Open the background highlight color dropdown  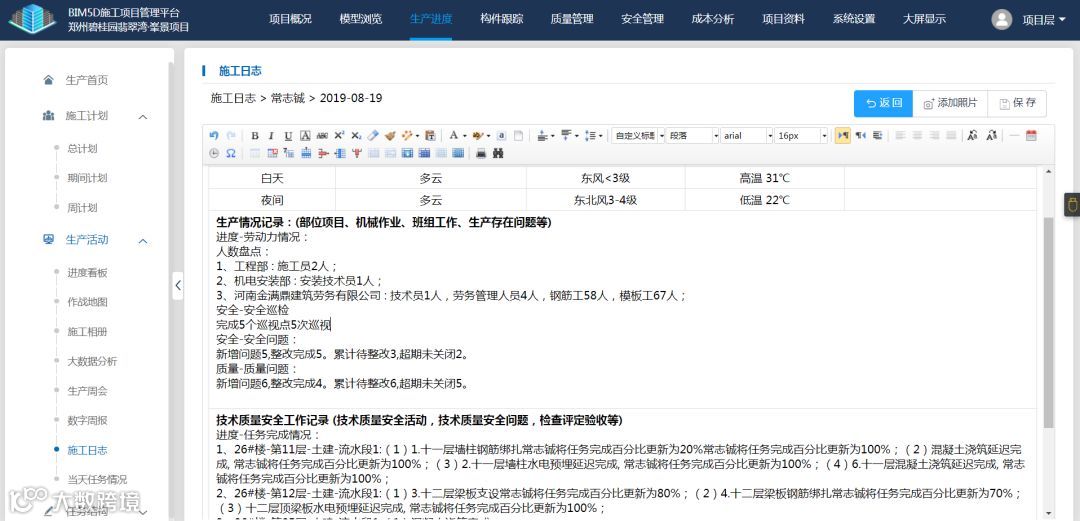point(488,136)
